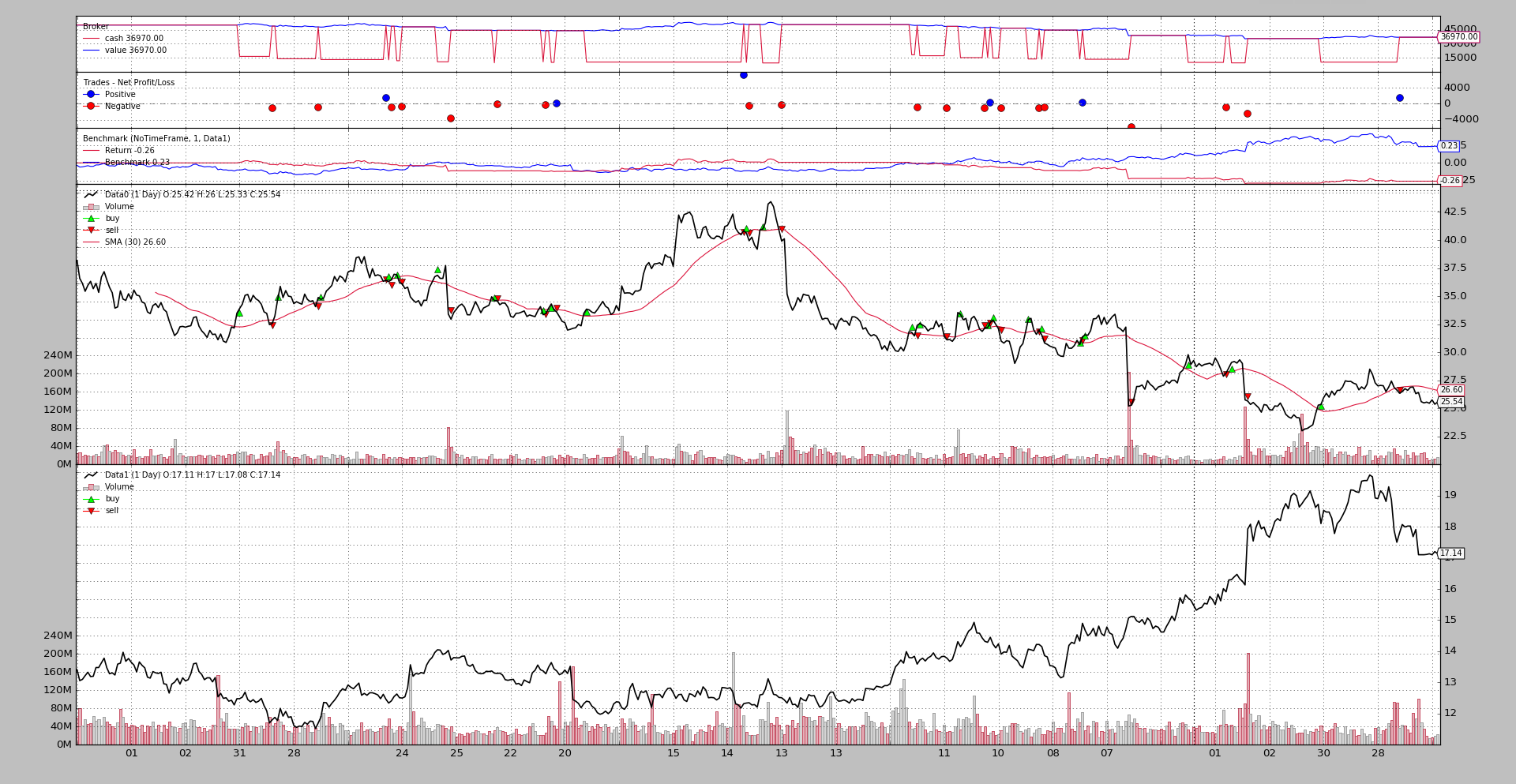Click the Volume legend icon in Data1 panel
The width and height of the screenshot is (1516, 784).
coord(91,487)
